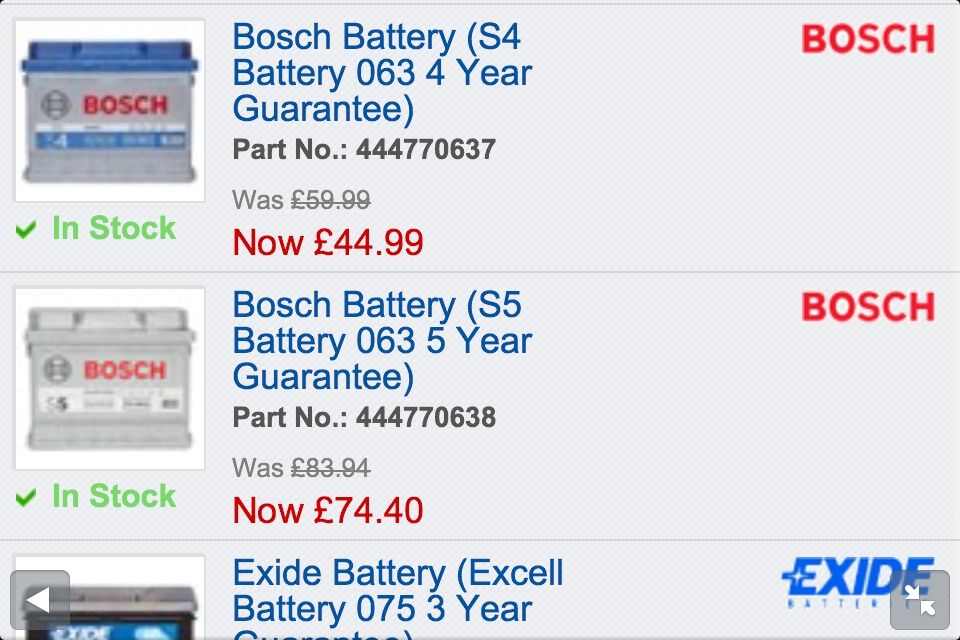Click the Bosch logo beside S5 battery
The image size is (960, 640).
click(x=867, y=308)
